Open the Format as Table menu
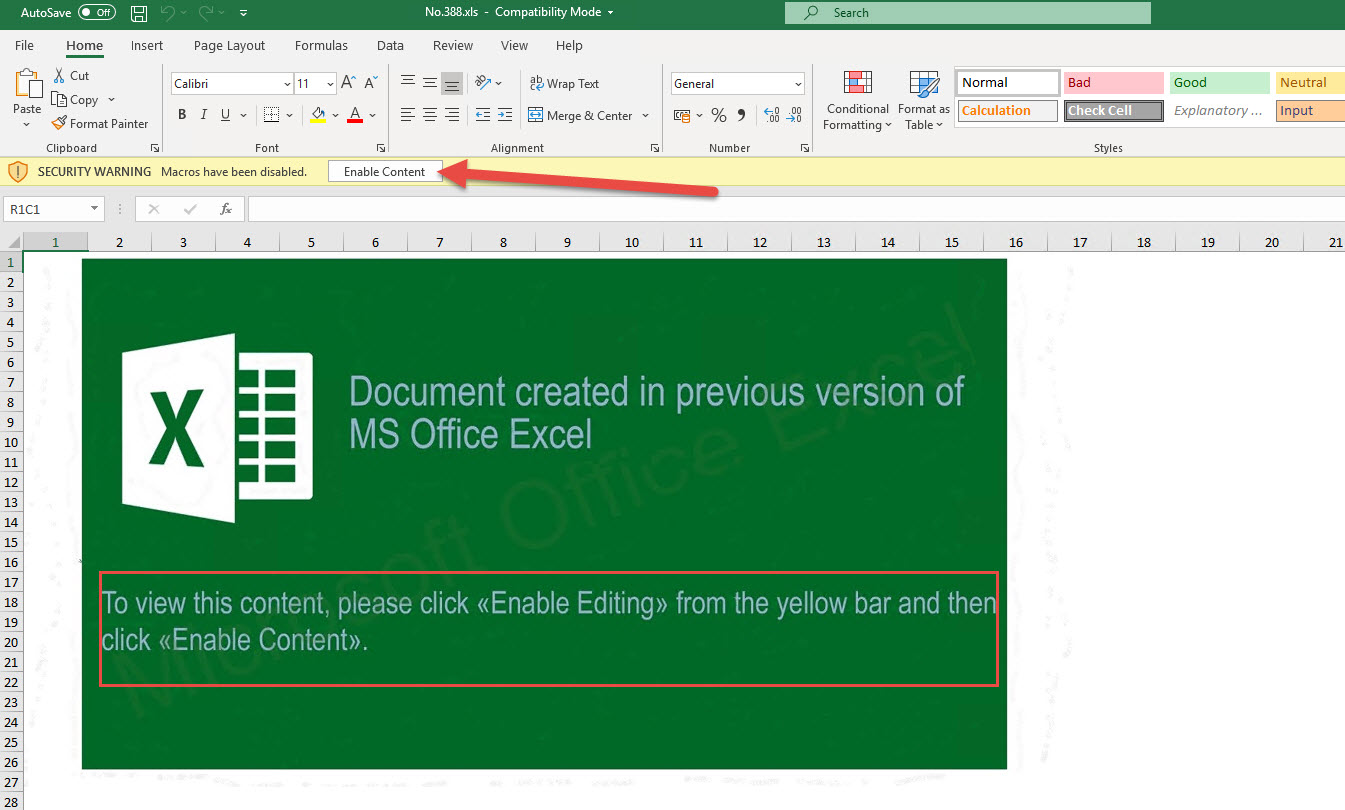The height and width of the screenshot is (810, 1345). point(923,101)
